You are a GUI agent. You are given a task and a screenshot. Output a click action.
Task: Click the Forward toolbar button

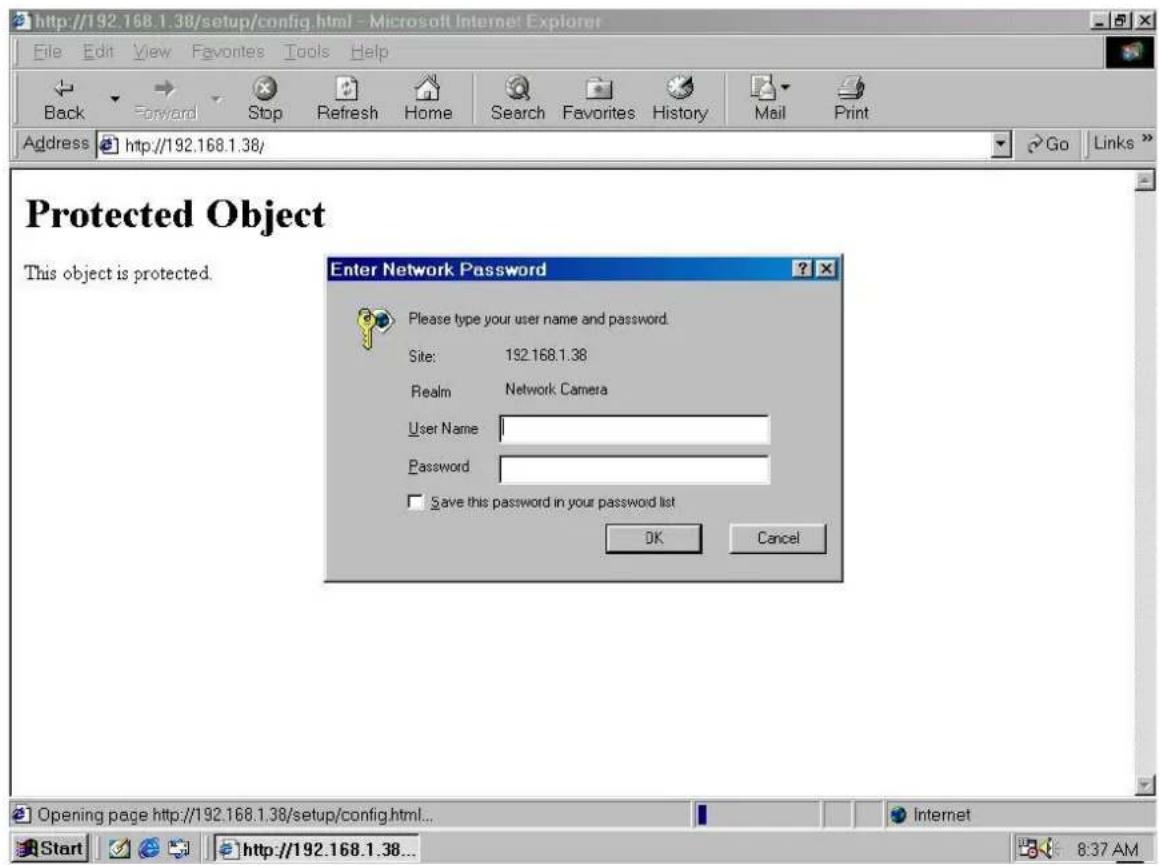166,100
